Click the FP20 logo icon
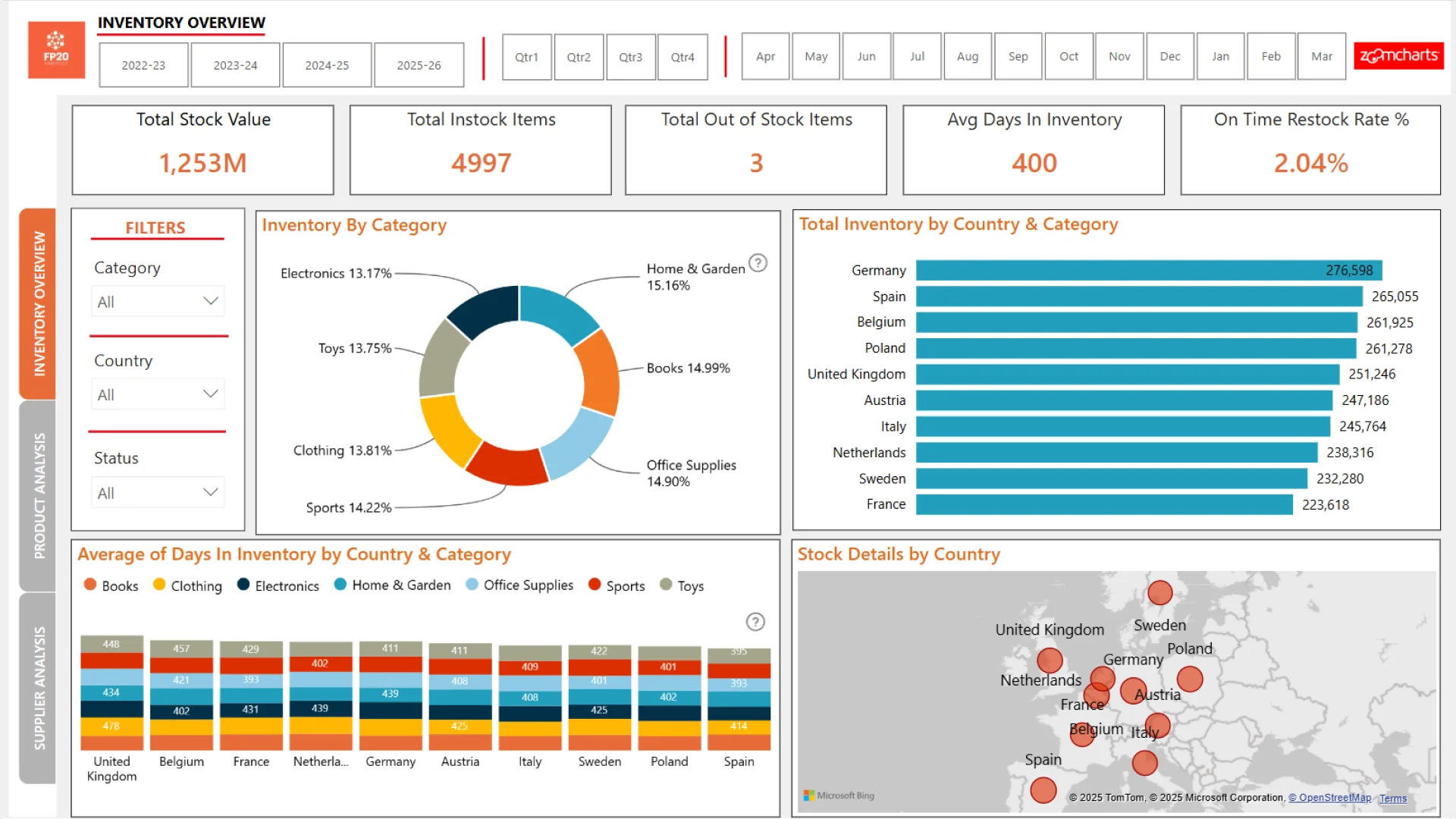This screenshot has height=819, width=1456. [56, 49]
